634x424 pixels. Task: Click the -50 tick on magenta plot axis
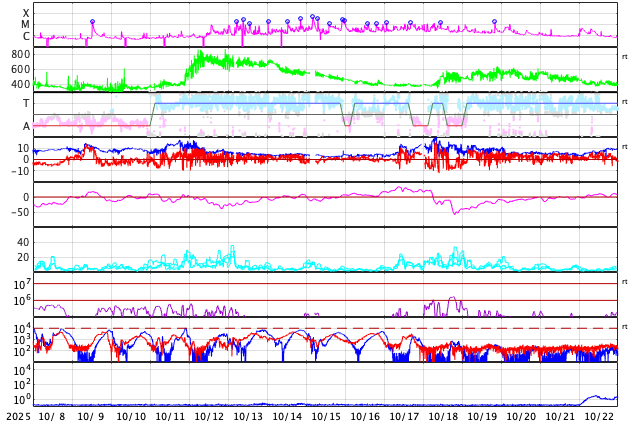pos(16,212)
